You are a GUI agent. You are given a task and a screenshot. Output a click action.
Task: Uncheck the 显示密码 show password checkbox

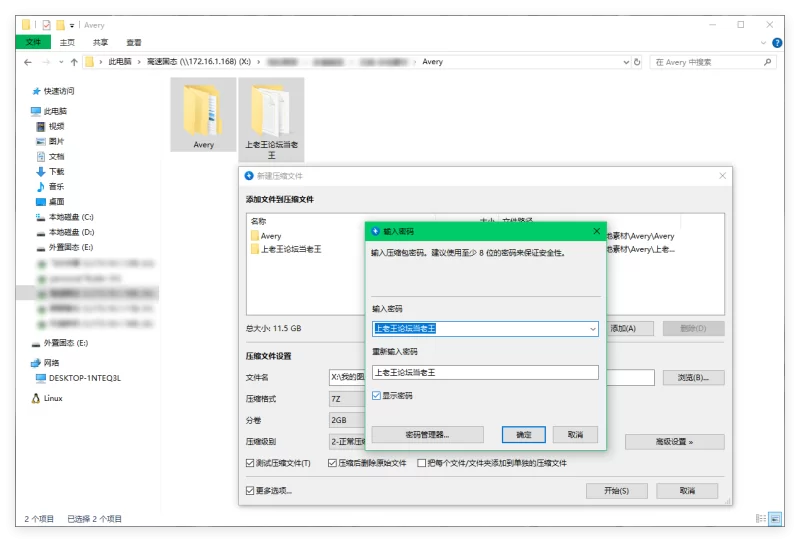click(x=377, y=396)
